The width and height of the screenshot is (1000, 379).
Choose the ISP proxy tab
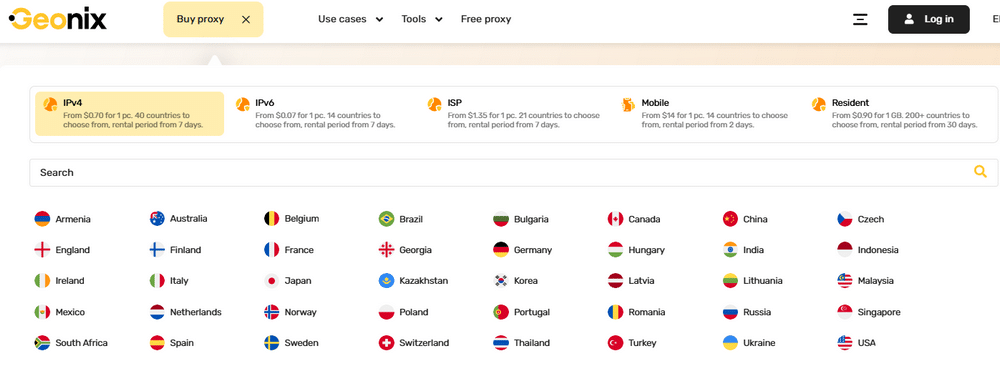515,114
